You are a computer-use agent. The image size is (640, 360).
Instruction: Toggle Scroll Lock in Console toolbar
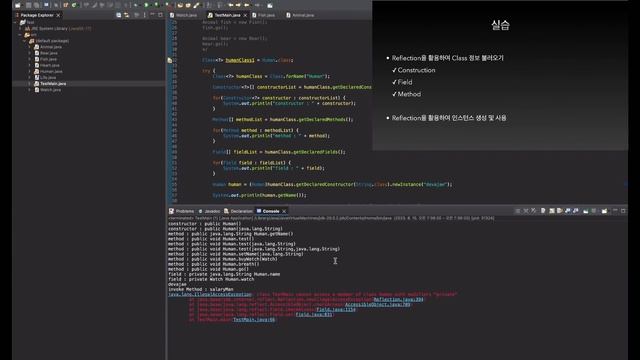point(552,211)
